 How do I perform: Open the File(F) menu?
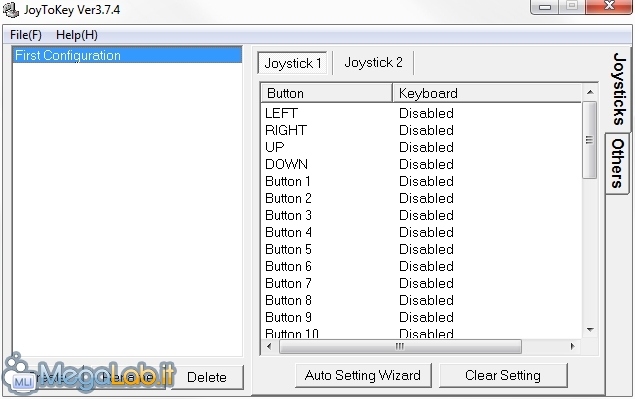point(26,35)
